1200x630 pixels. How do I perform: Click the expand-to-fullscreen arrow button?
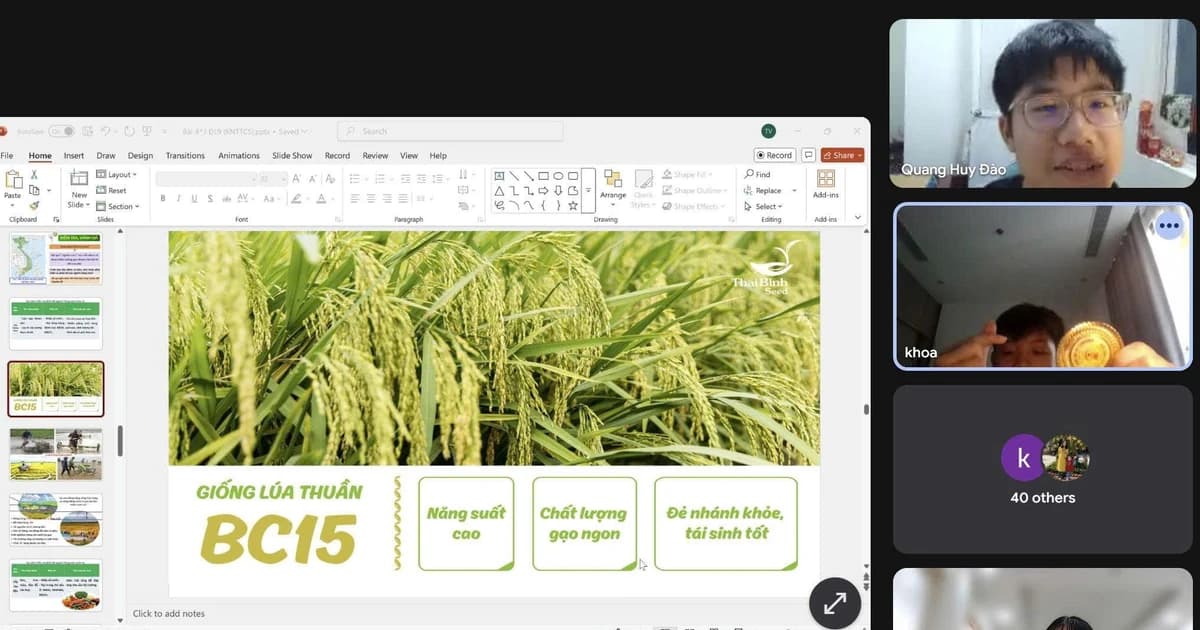tap(834, 603)
